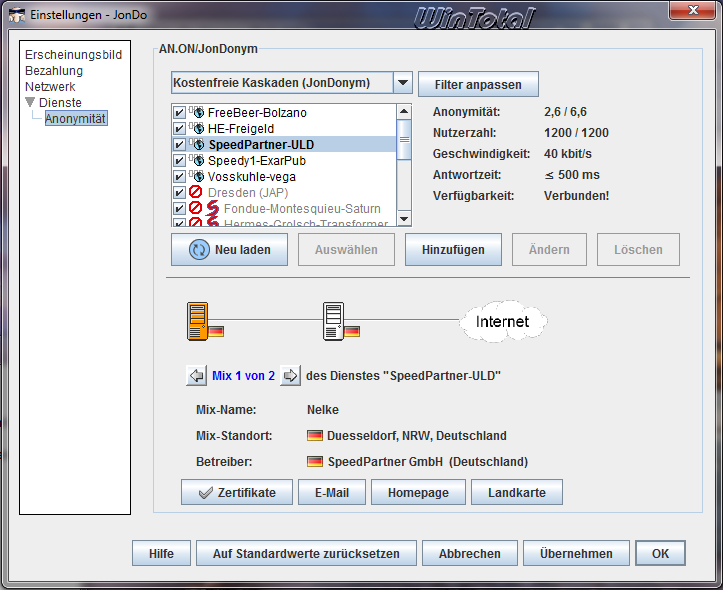Click the red S icon beside Fondue-Montesquieu-Saturn
The width and height of the screenshot is (723, 590).
click(x=212, y=208)
